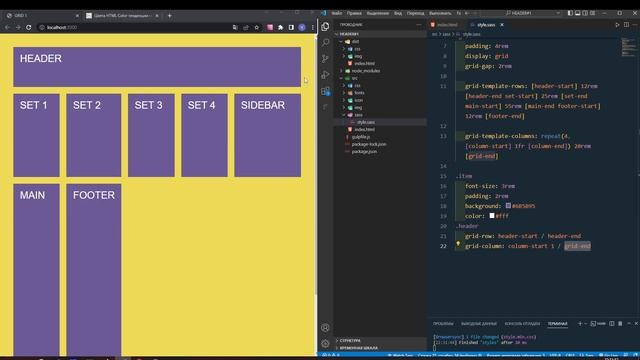Switch to the HTML Color browser tab
Screen dimensions: 640x360
pos(122,16)
